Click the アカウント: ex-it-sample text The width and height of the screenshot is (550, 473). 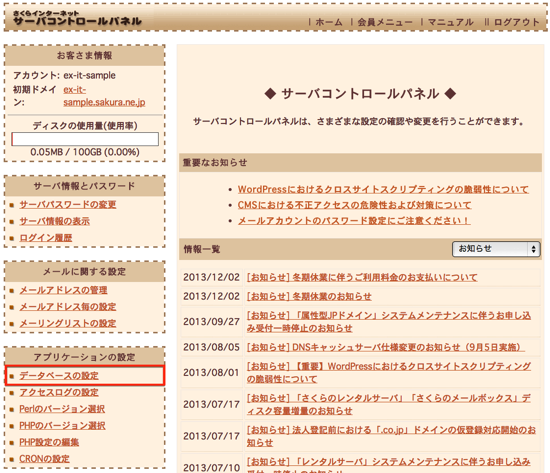coord(64,75)
